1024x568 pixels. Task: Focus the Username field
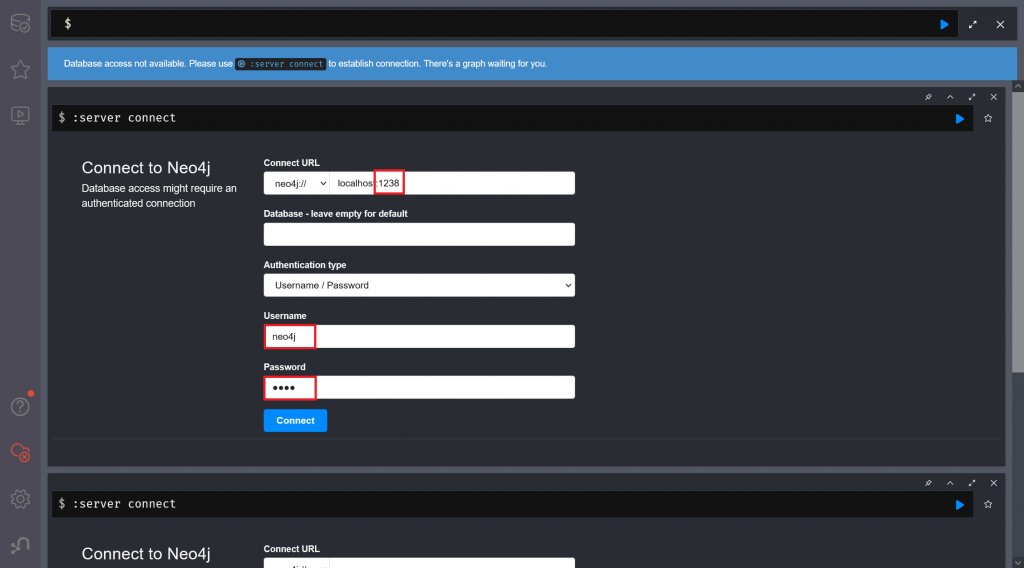point(419,336)
